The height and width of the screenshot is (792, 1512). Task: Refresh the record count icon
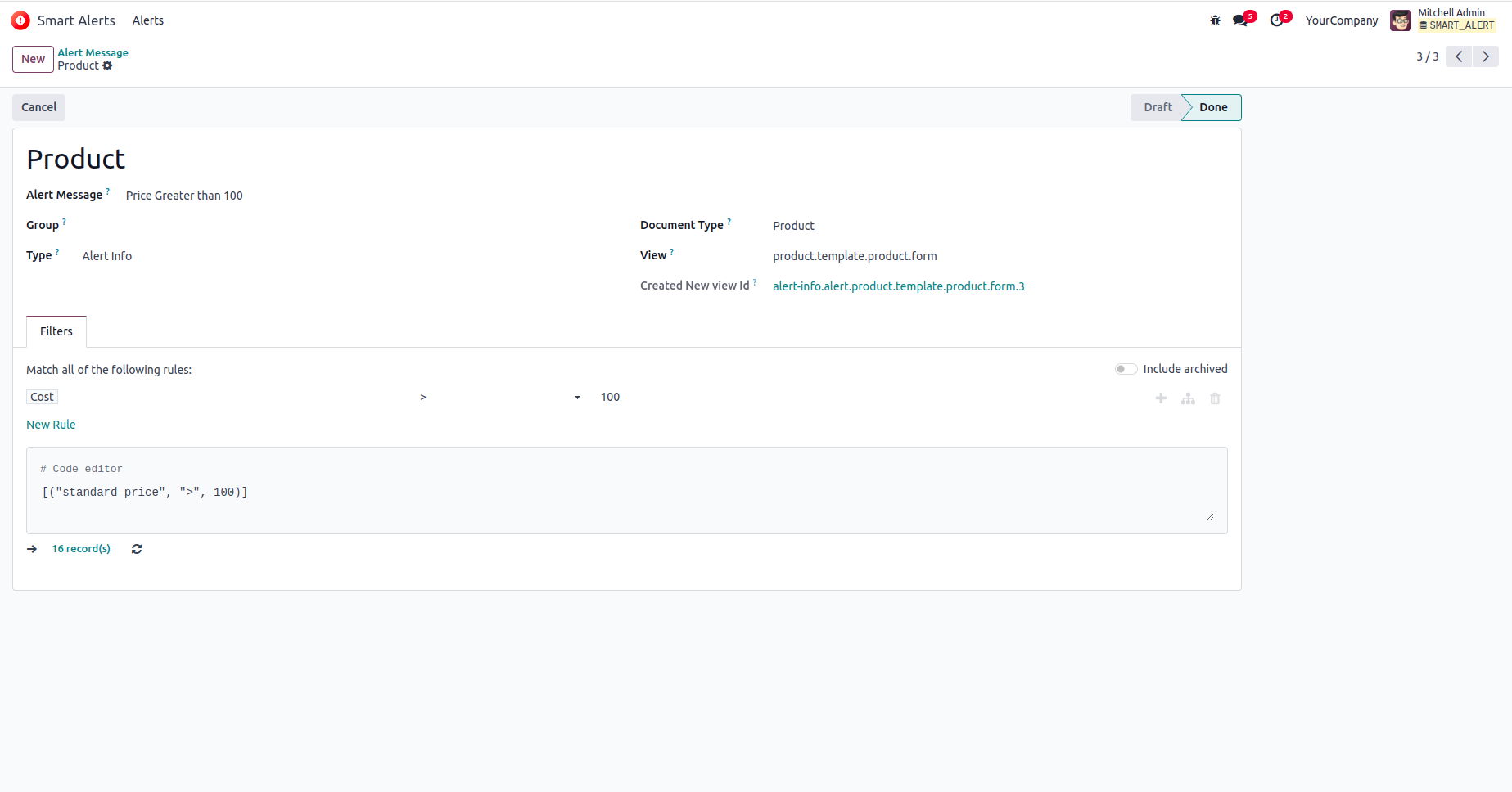(x=137, y=549)
